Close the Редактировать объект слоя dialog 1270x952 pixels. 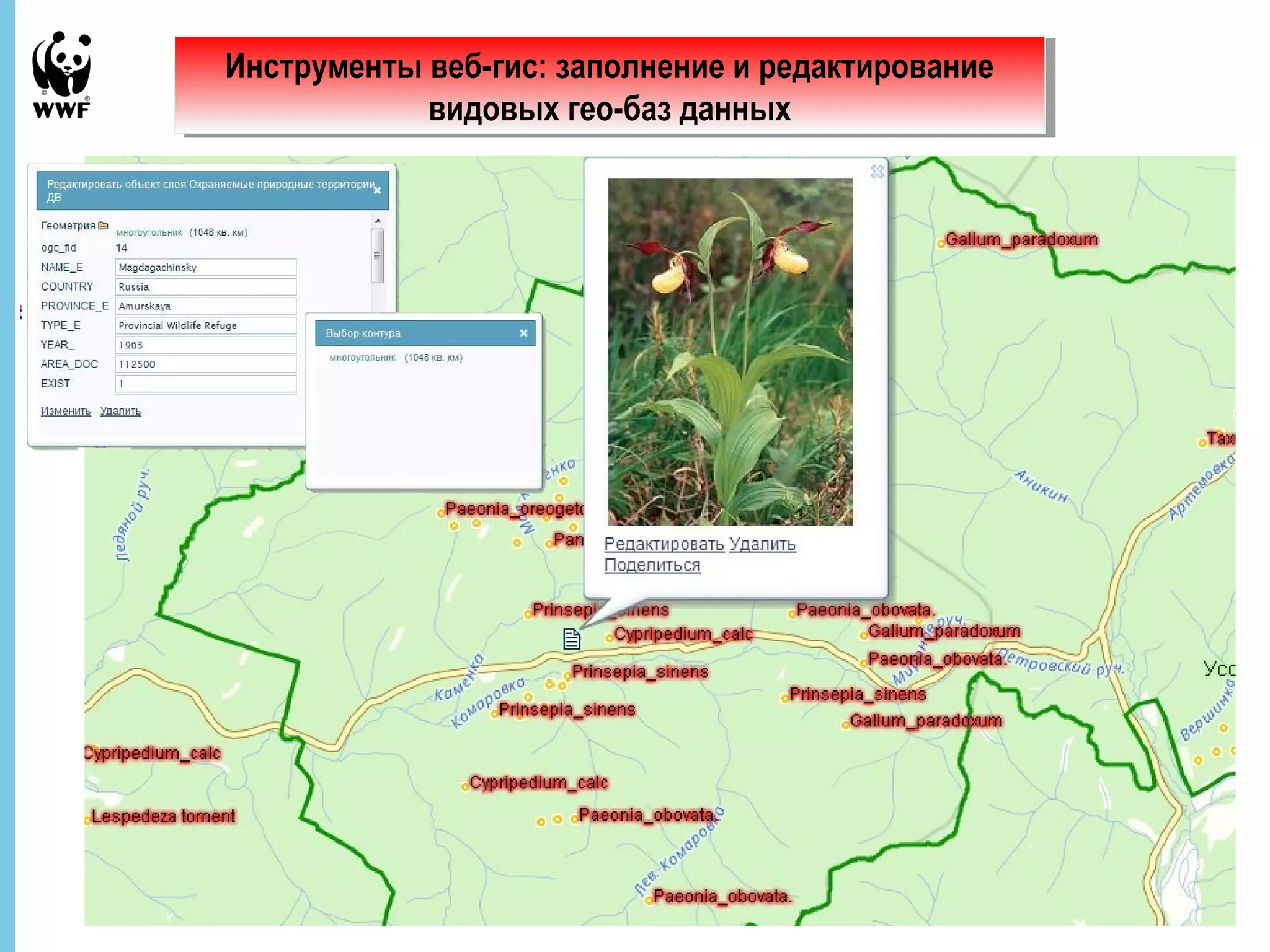(x=377, y=190)
